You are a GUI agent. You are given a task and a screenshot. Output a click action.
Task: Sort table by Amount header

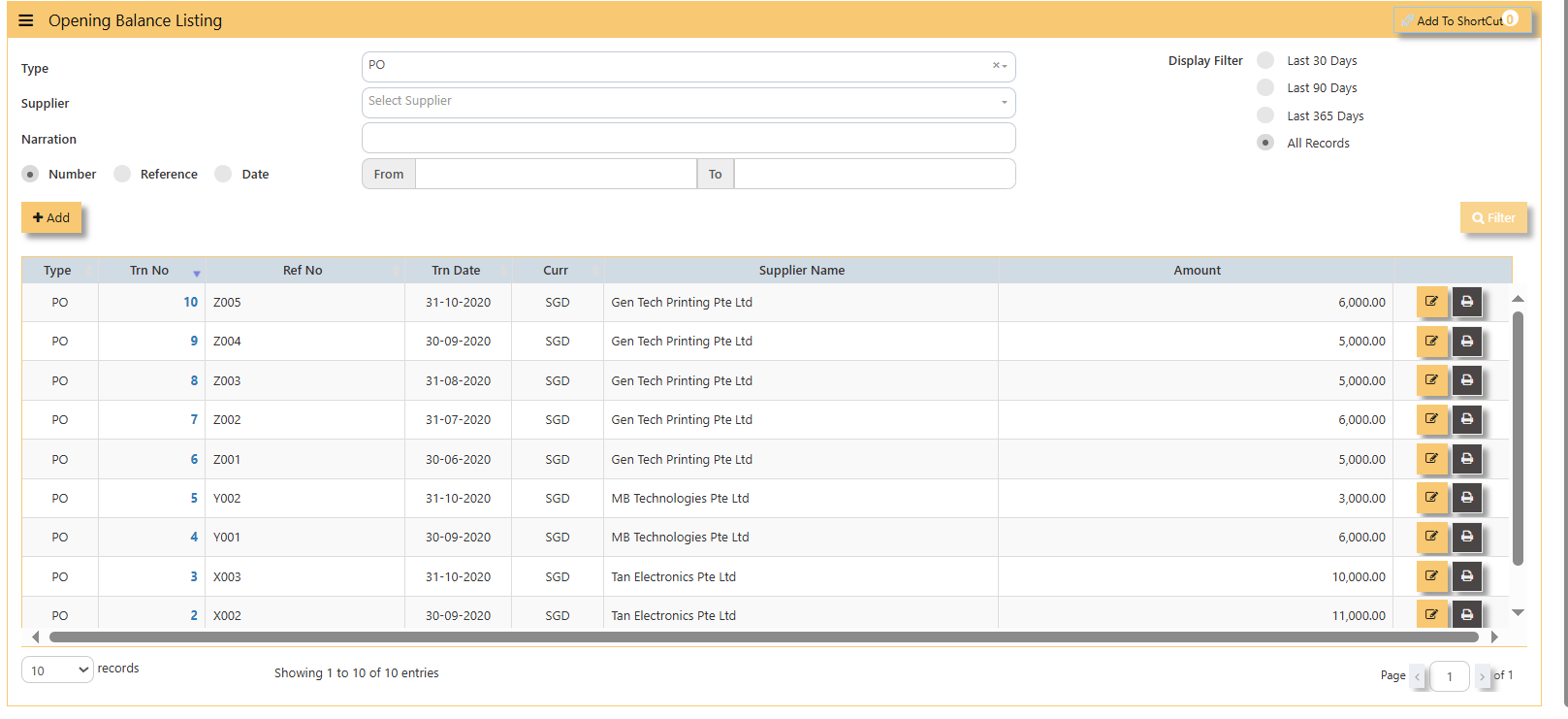click(x=1197, y=271)
